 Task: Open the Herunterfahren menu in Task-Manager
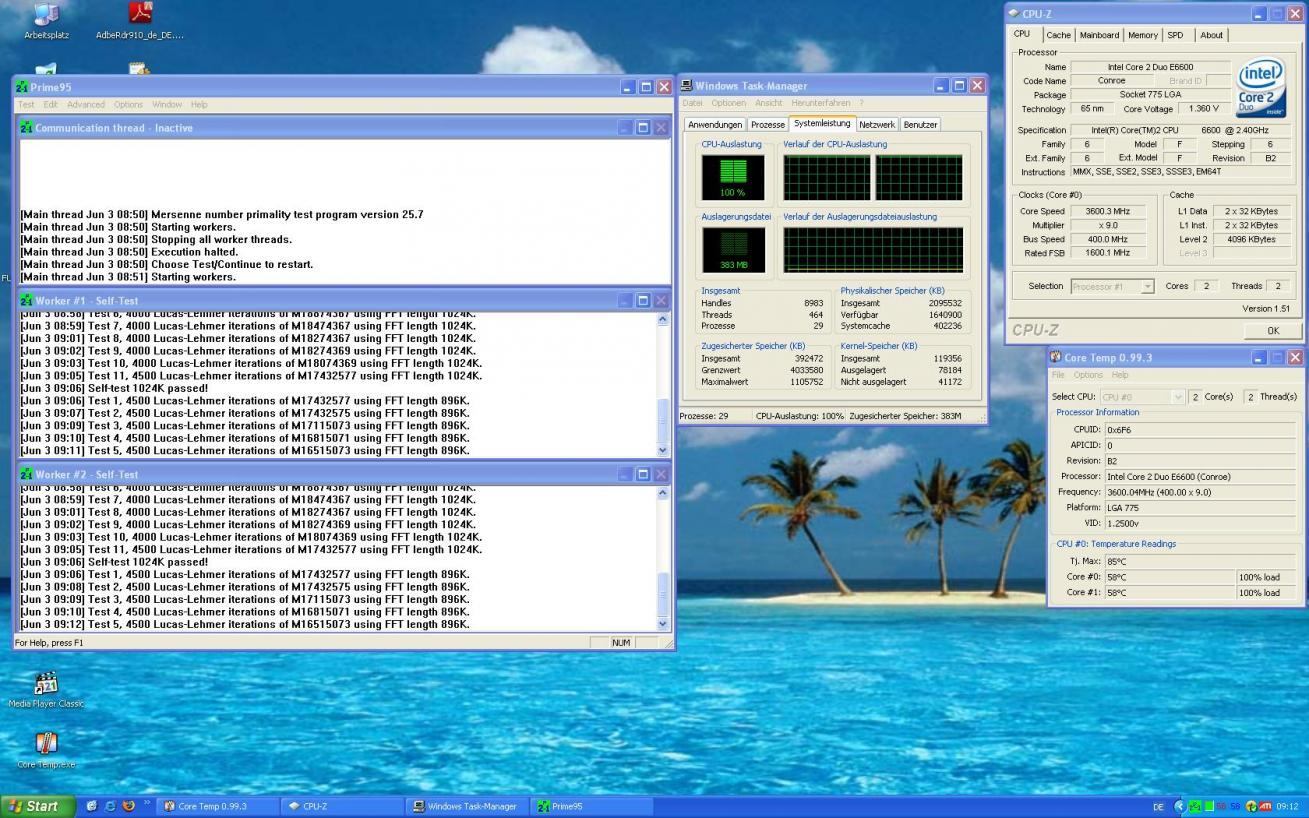[821, 103]
